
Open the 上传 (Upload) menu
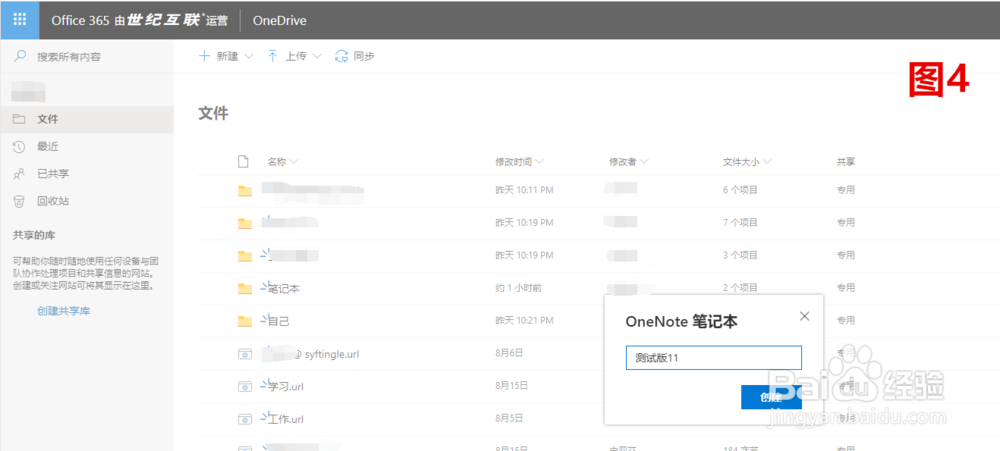(x=294, y=56)
